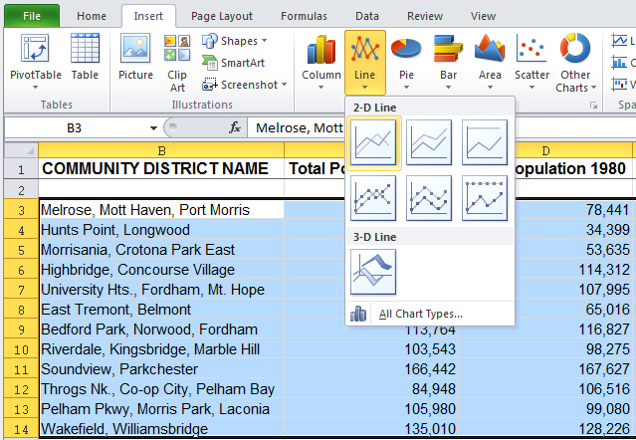Screen dimensions: 636x440
Task: Click the formula bar text field
Action: [442, 128]
